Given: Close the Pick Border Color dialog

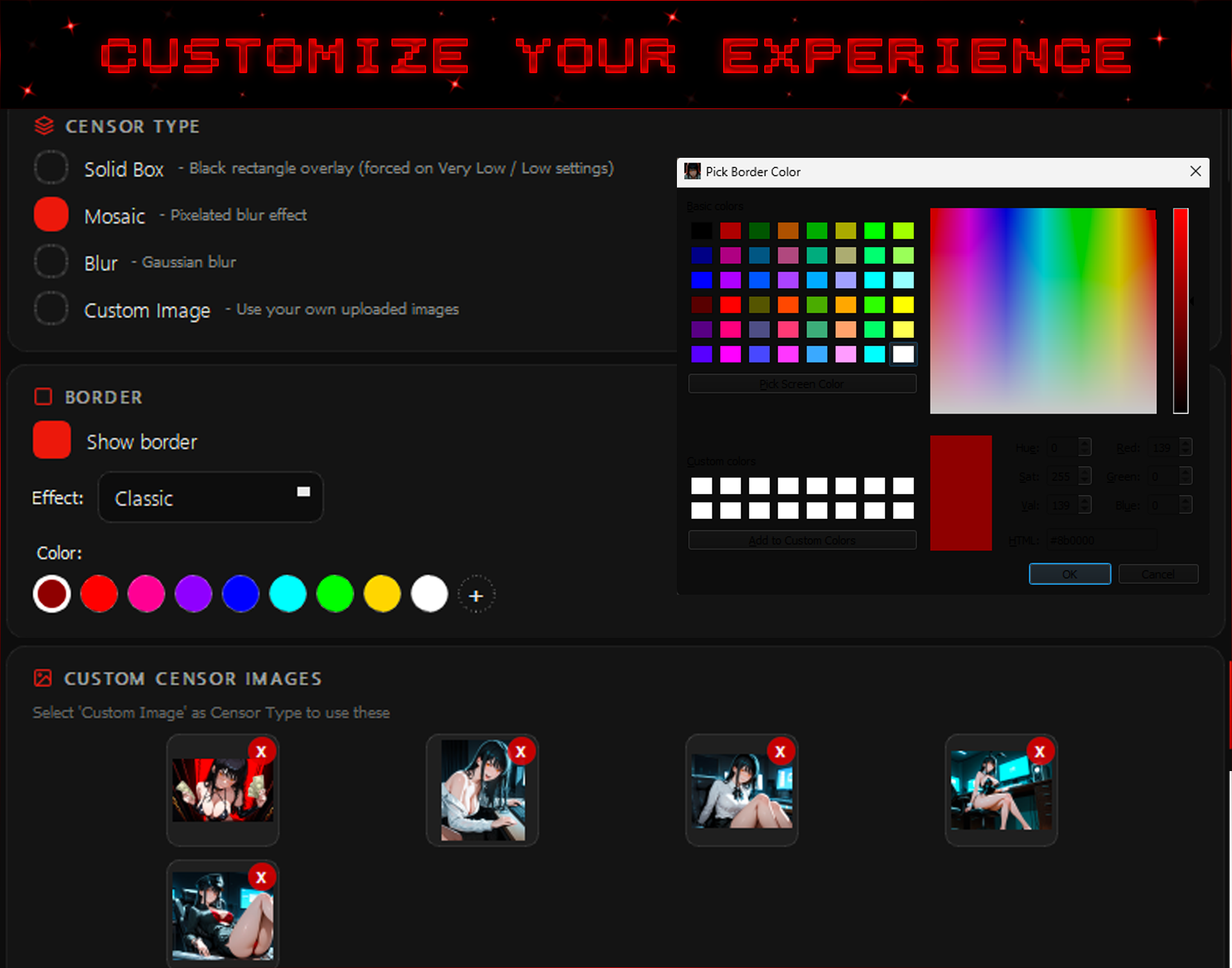Looking at the screenshot, I should tap(1195, 171).
